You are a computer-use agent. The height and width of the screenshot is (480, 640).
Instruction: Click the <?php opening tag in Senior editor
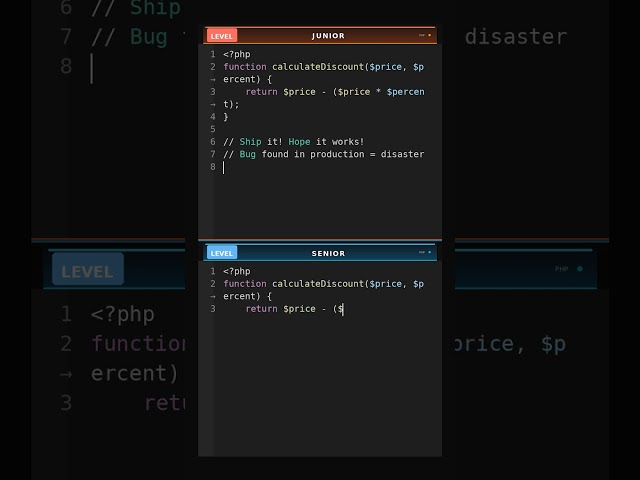237,271
